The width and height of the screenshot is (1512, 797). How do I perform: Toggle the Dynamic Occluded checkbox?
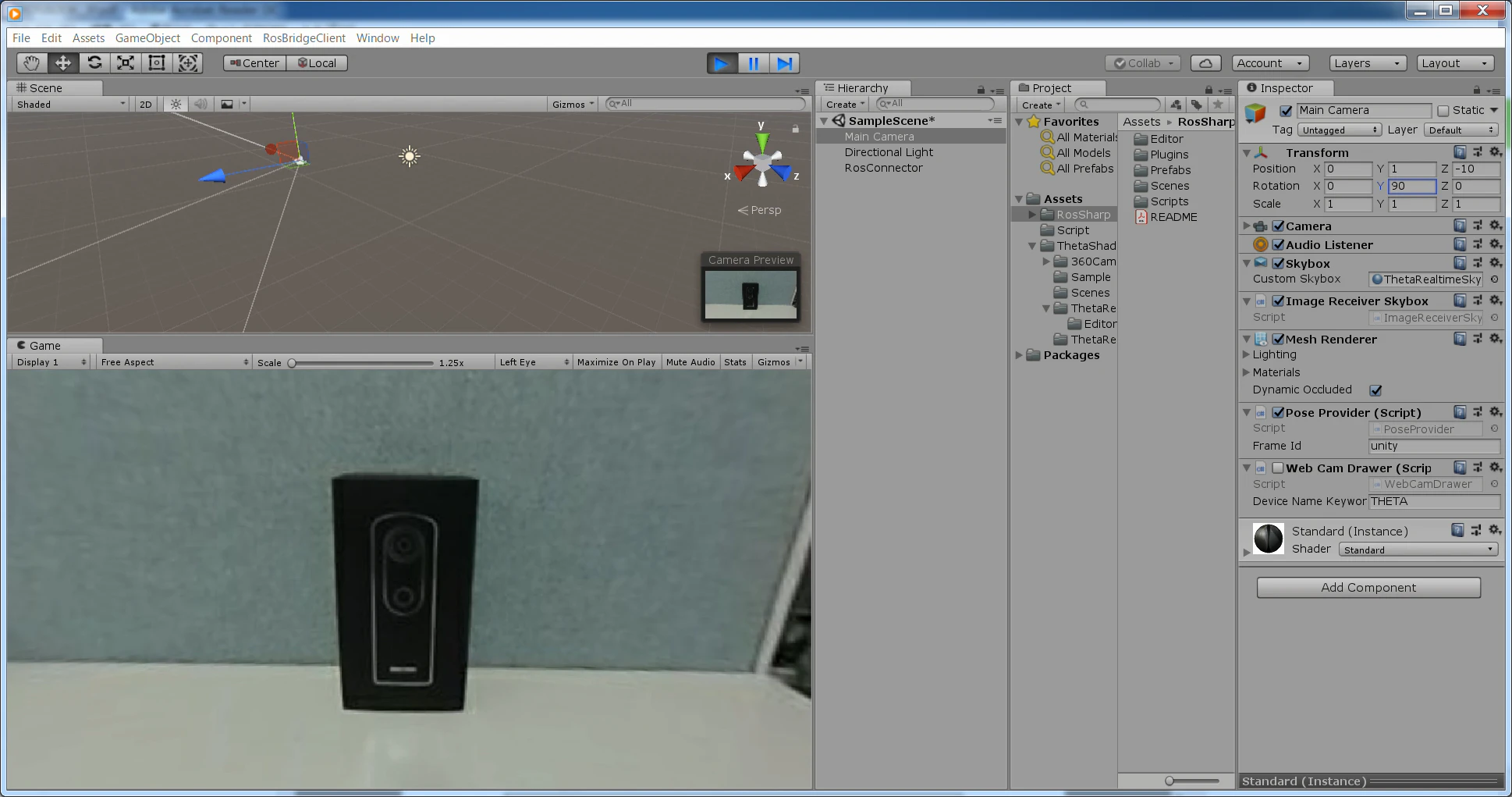tap(1375, 390)
